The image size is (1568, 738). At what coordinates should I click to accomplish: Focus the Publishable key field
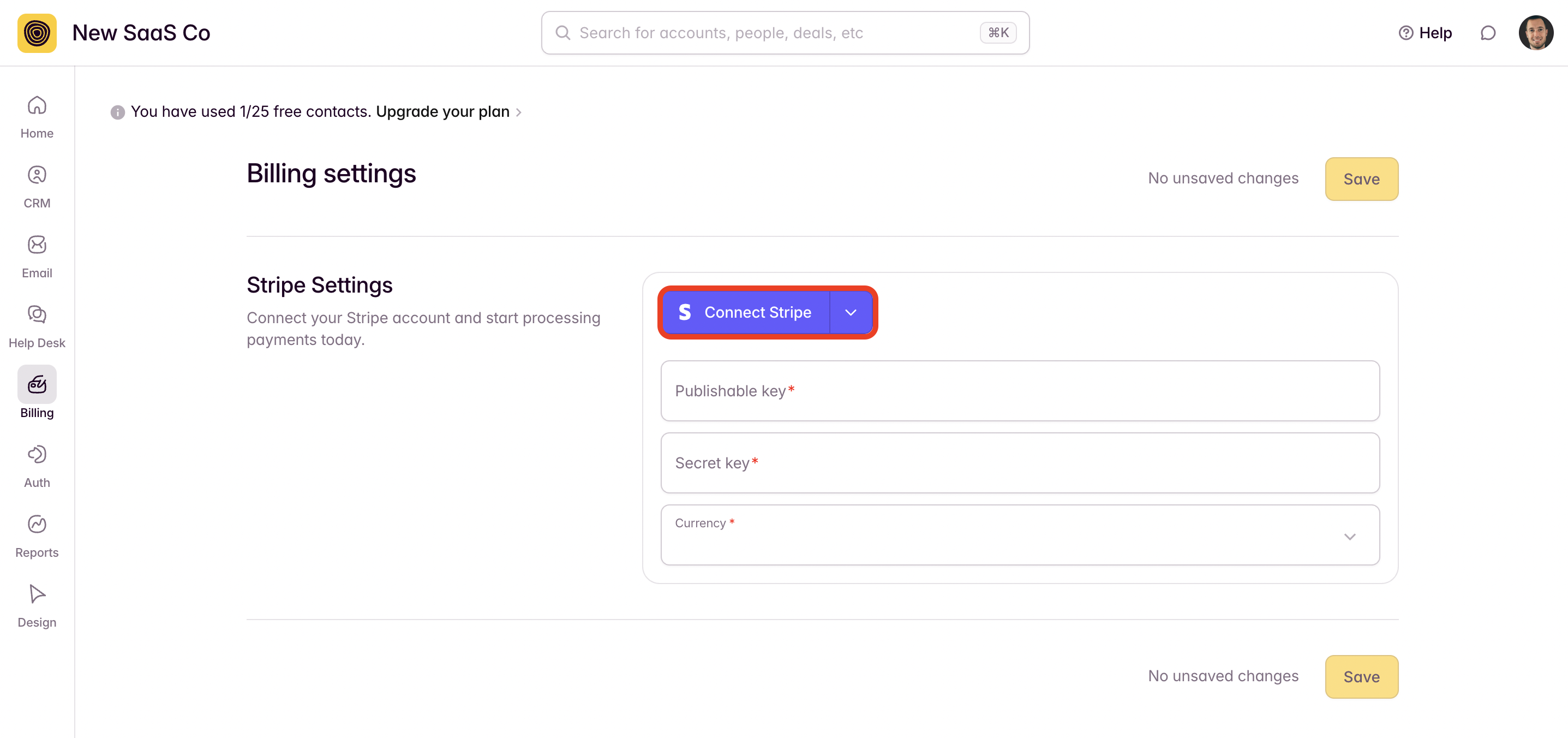(1020, 391)
